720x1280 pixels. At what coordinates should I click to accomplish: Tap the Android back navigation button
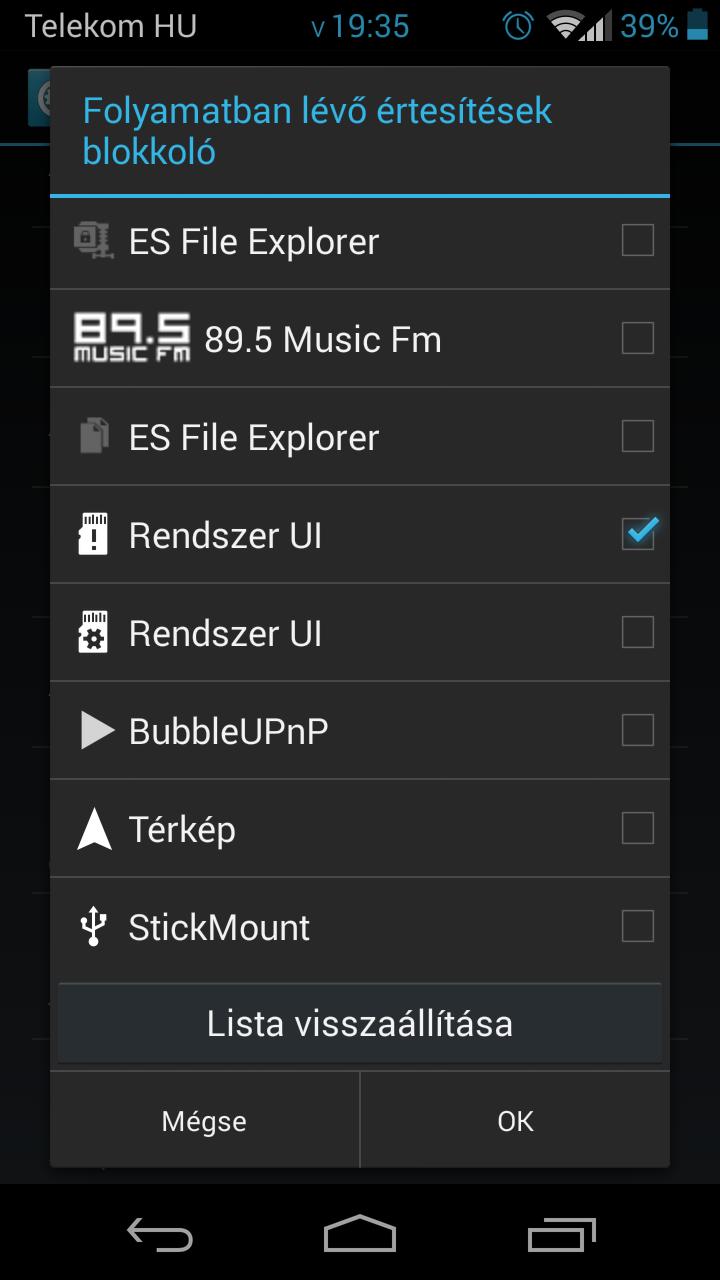160,1234
